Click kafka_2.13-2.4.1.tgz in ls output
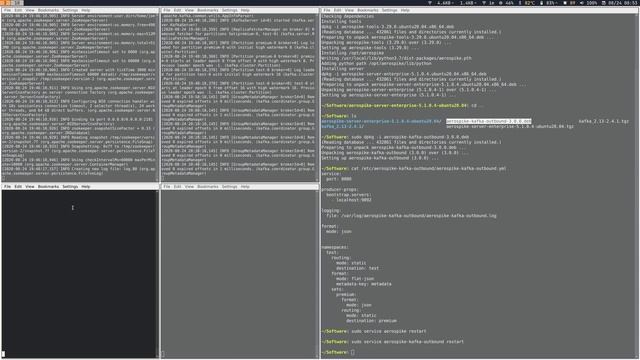Image resolution: width=640 pixels, height=360 pixels. point(604,121)
